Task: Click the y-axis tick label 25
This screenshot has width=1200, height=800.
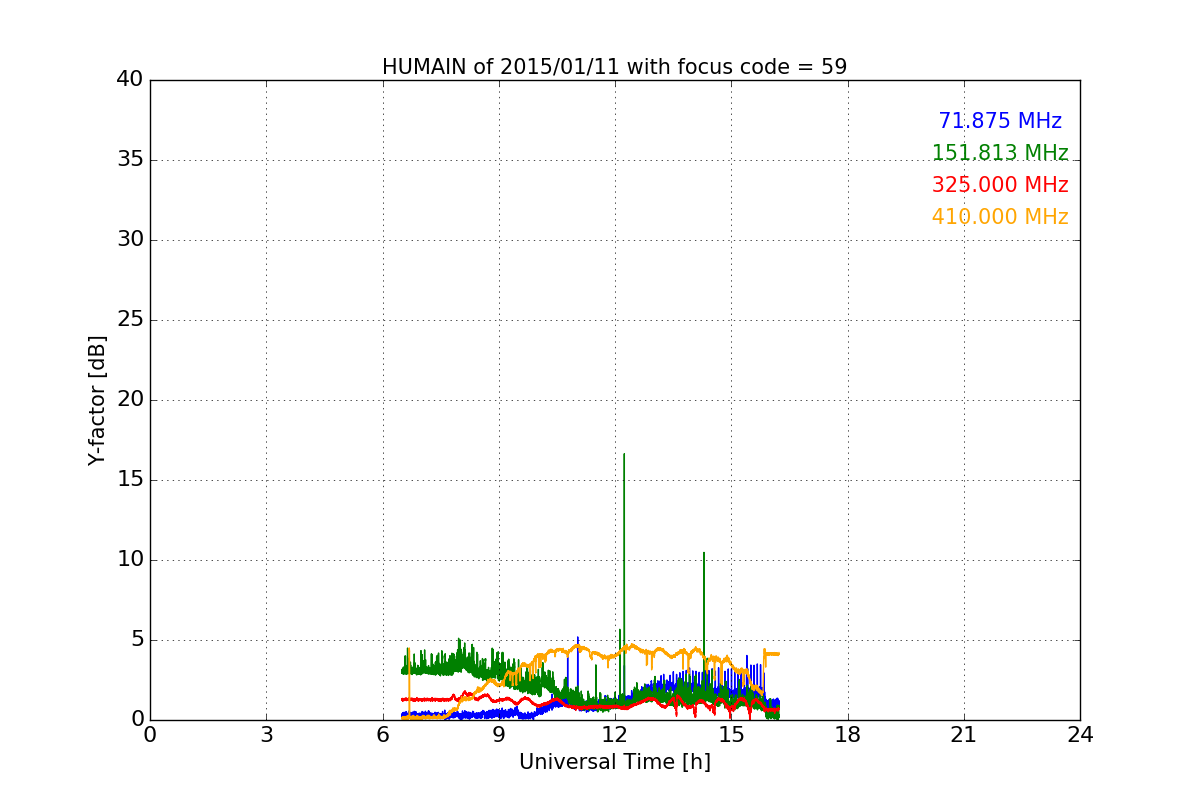Action: coord(130,320)
